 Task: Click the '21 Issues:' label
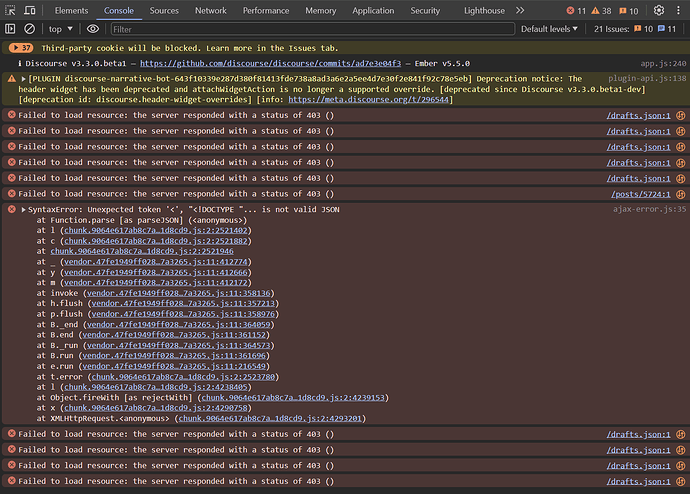tap(611, 29)
